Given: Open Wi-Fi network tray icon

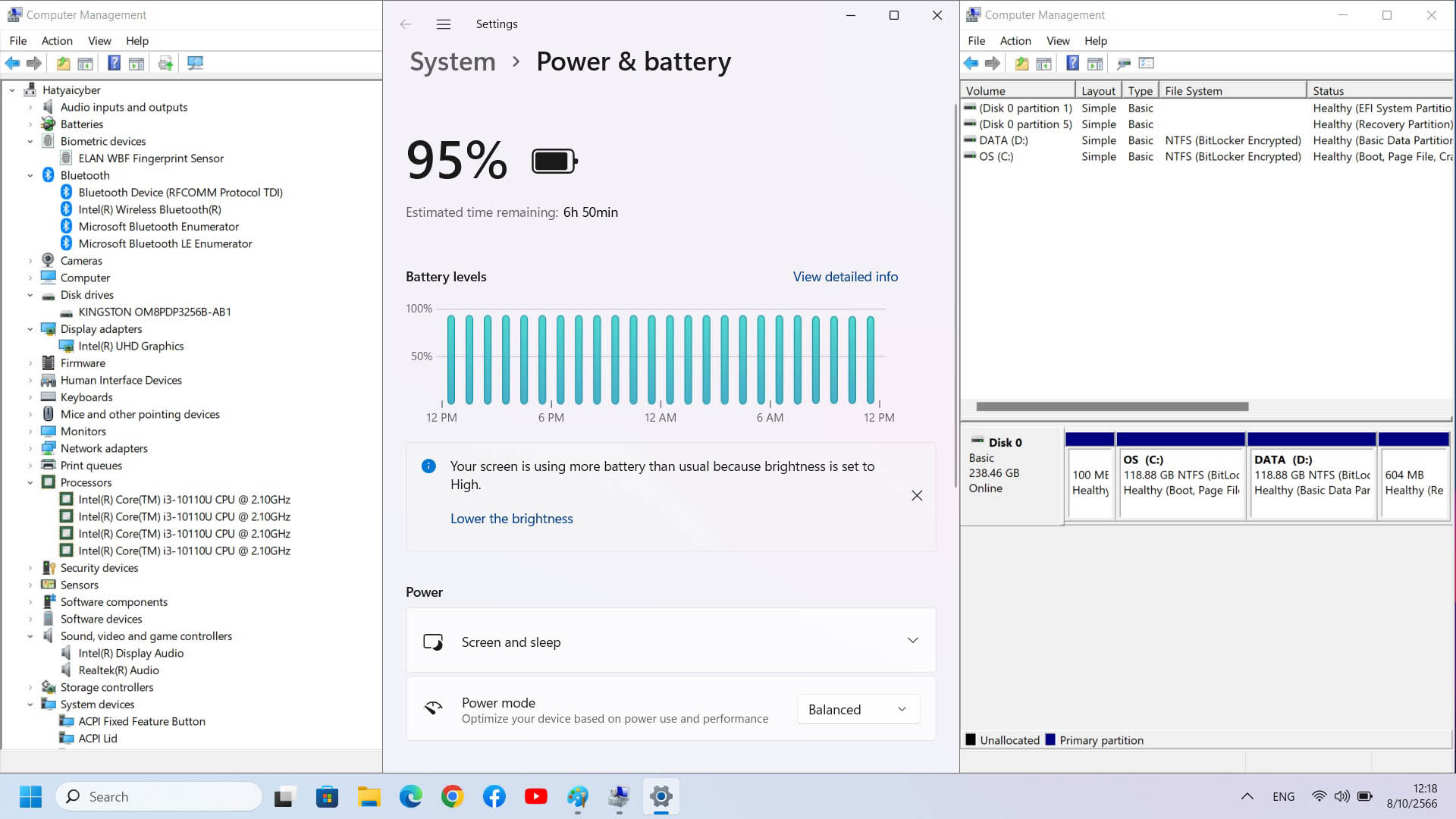Looking at the screenshot, I should [x=1319, y=797].
